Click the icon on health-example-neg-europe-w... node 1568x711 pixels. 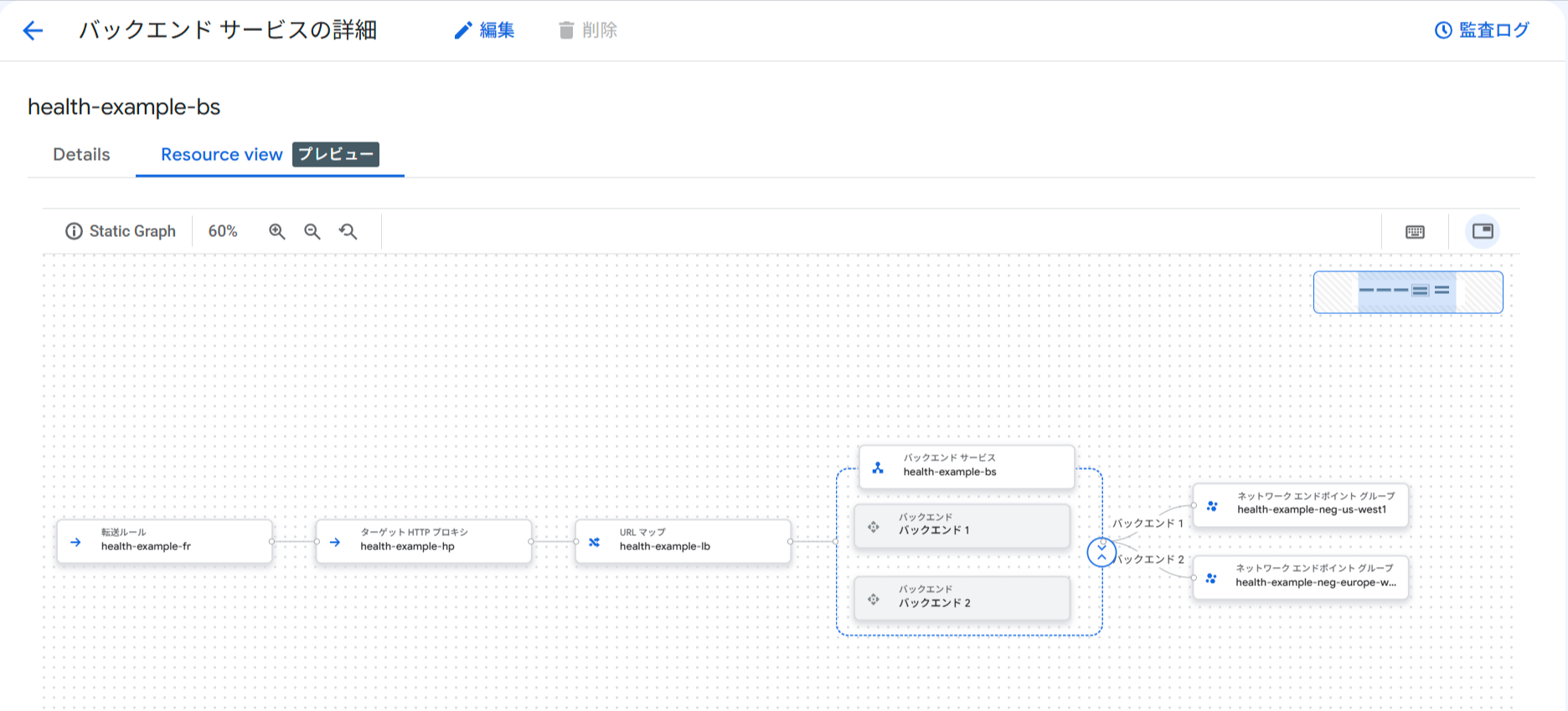[1211, 579]
